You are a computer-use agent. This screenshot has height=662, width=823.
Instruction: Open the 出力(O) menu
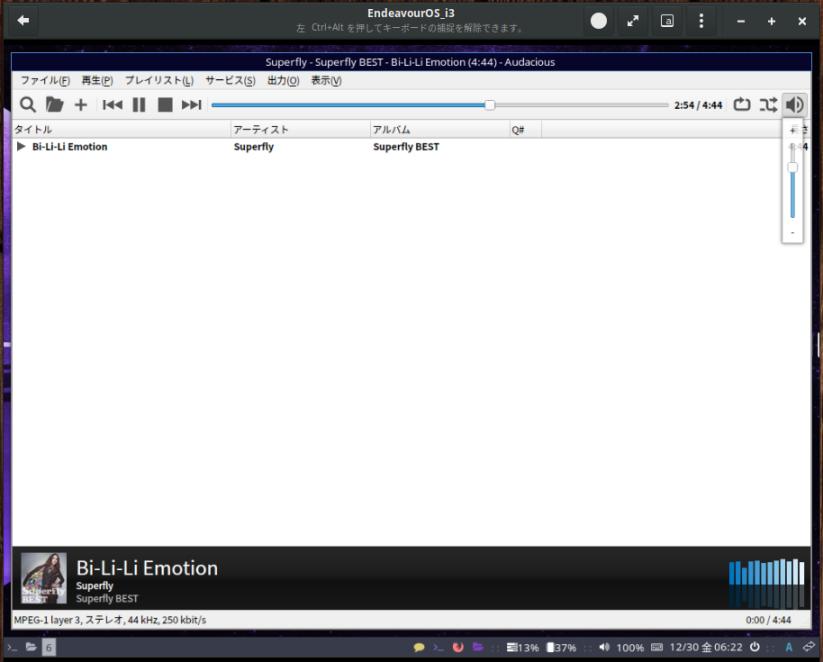[x=283, y=80]
